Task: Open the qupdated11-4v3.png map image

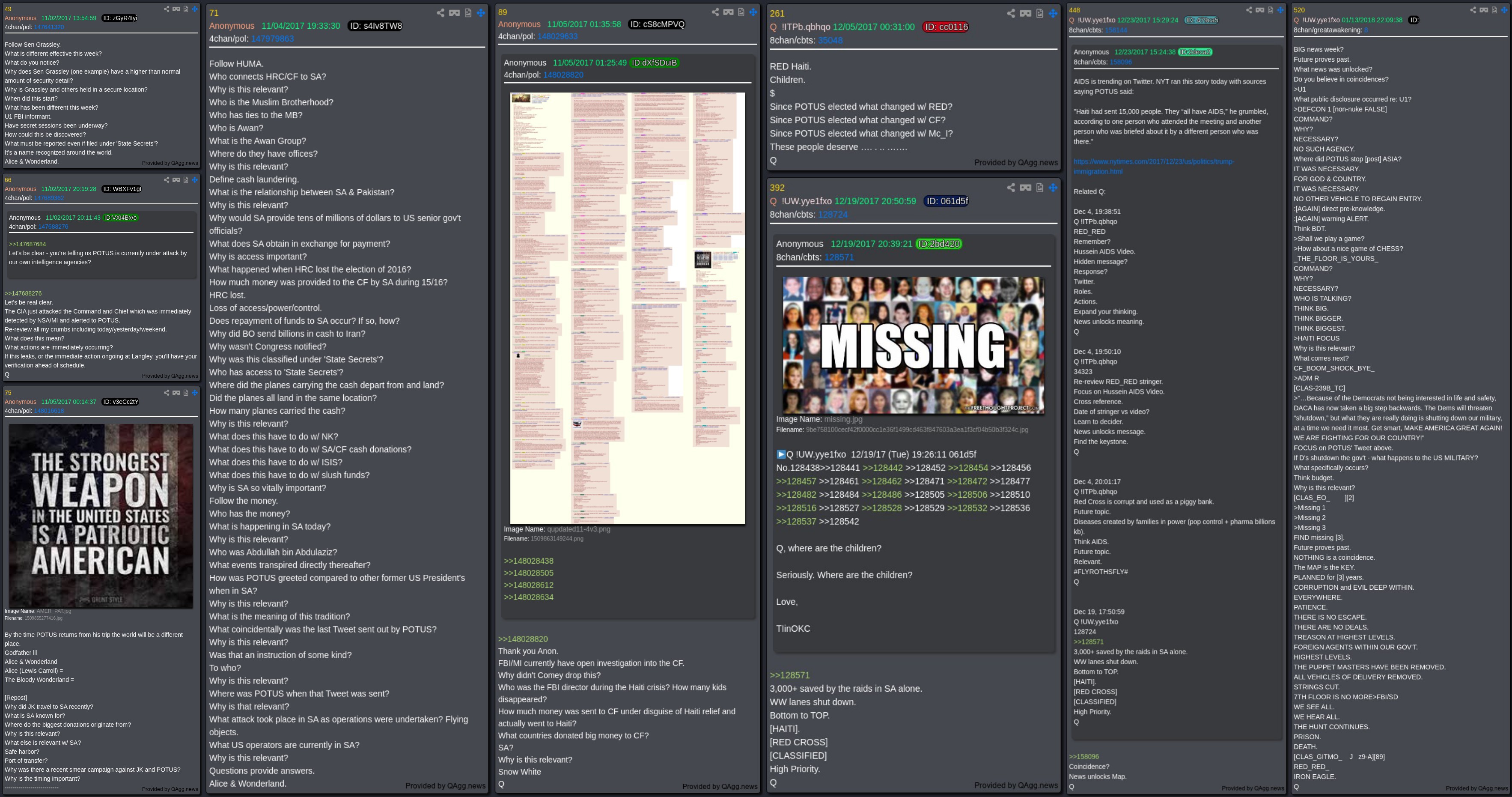Action: 628,308
